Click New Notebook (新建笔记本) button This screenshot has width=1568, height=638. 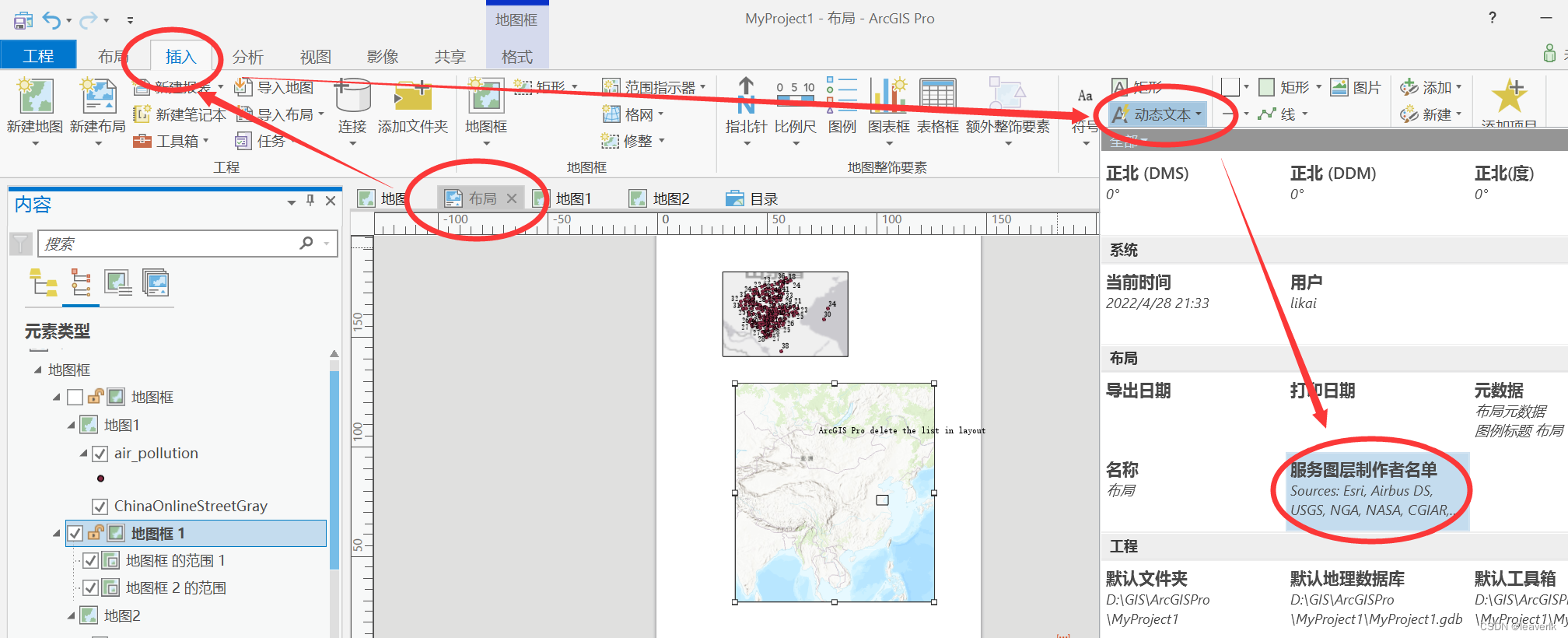coord(180,114)
